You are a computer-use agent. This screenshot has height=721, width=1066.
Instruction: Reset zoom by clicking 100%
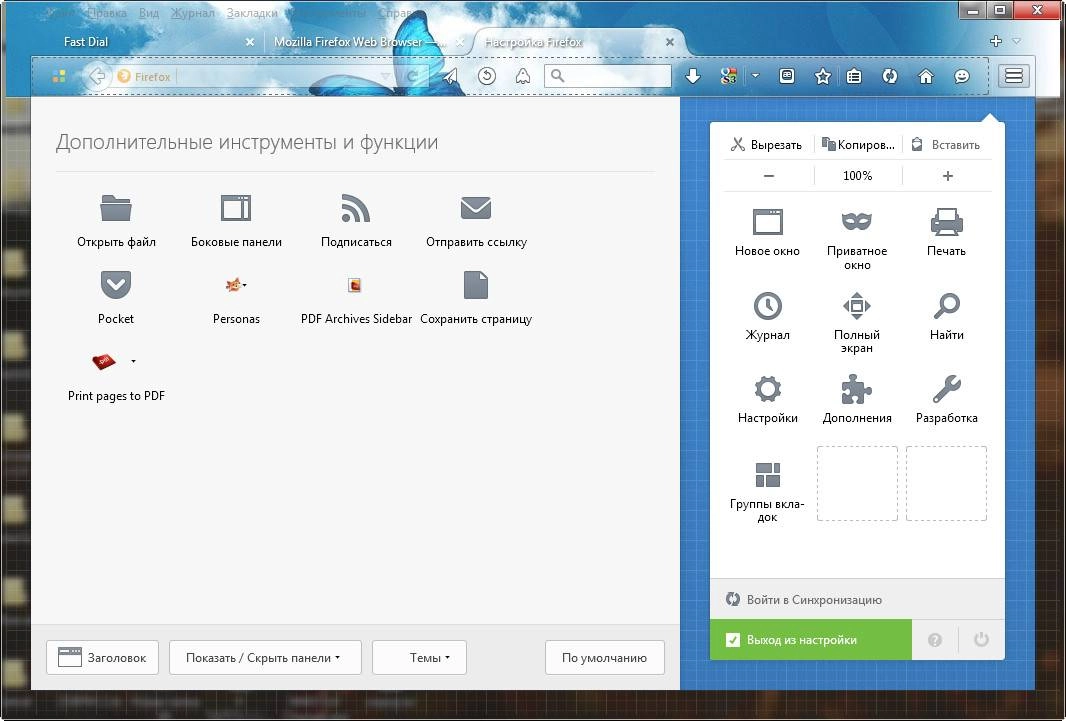(x=858, y=176)
